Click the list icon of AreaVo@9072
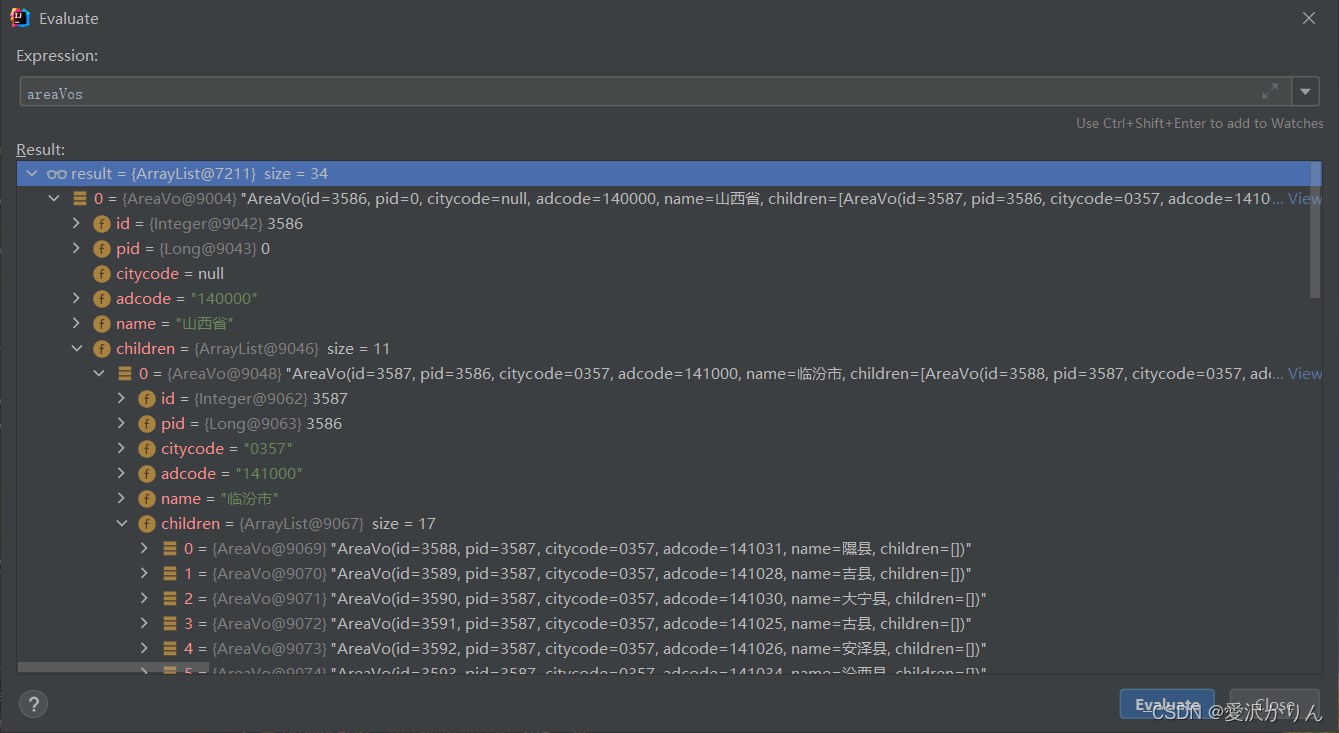Viewport: 1339px width, 733px height. click(x=170, y=624)
